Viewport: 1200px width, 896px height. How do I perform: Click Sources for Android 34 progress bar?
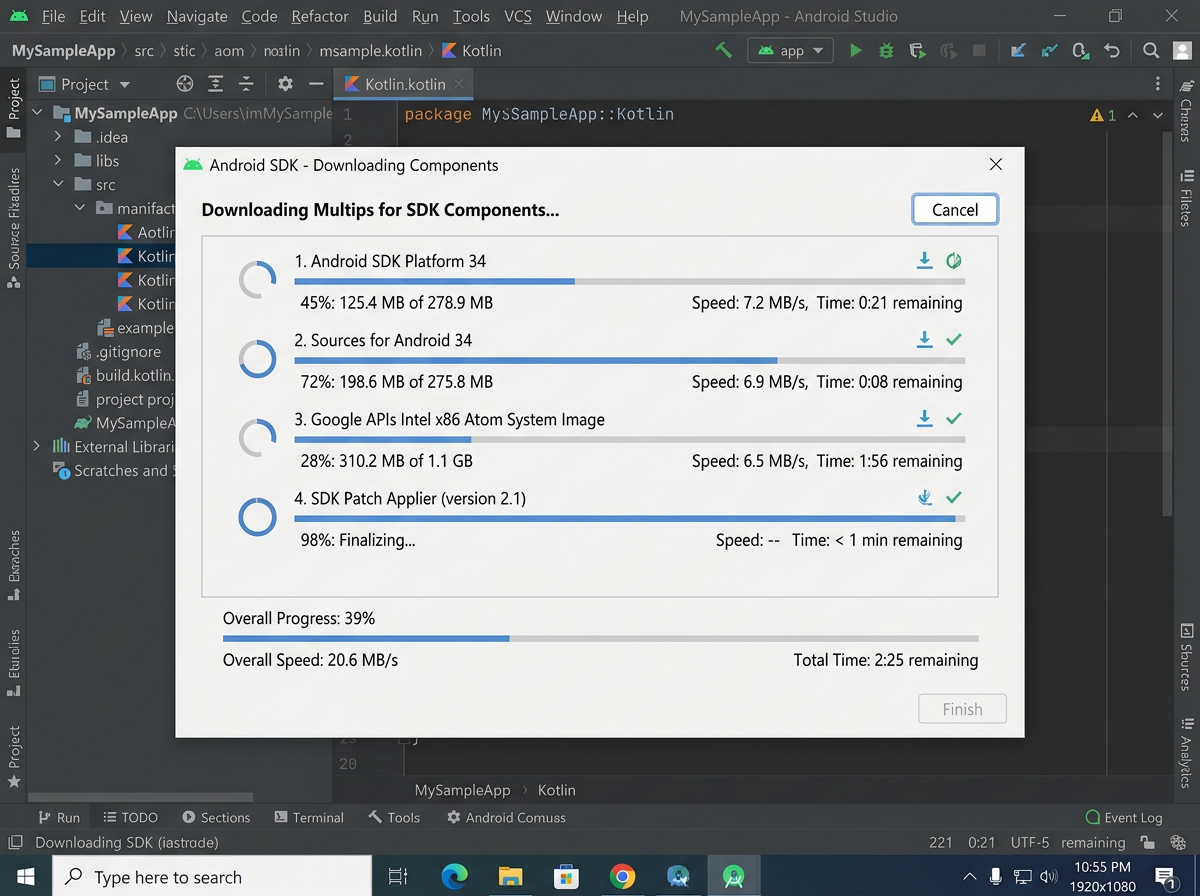[630, 360]
